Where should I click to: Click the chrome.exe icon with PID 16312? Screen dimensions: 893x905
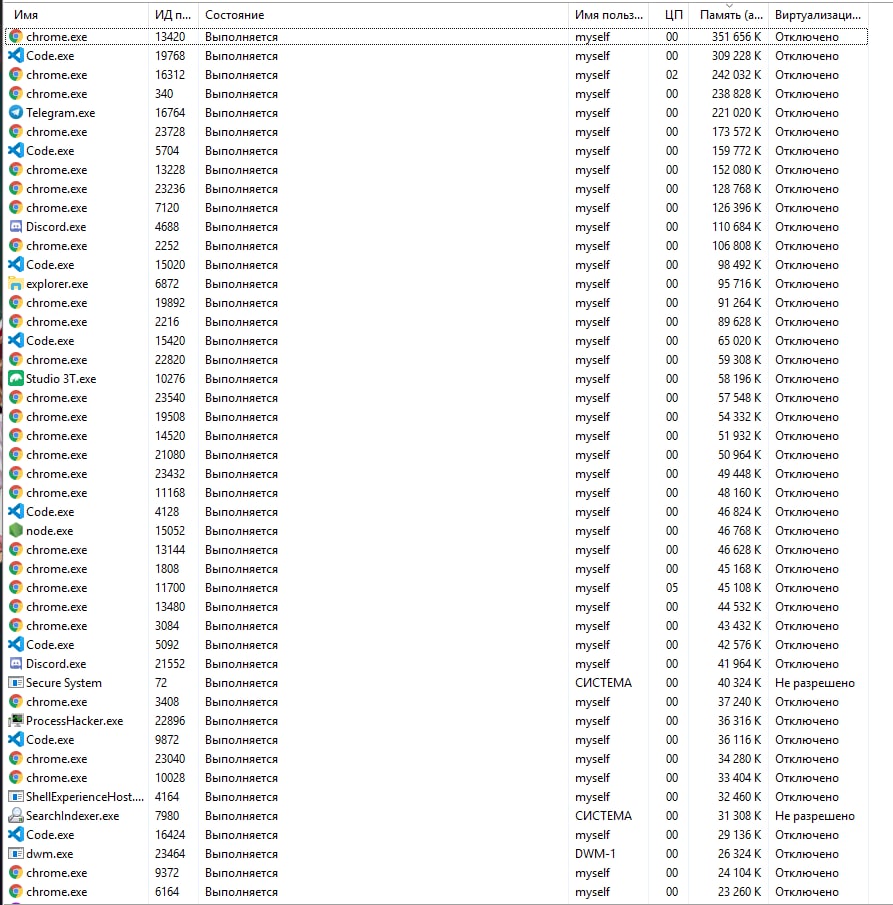[x=16, y=74]
